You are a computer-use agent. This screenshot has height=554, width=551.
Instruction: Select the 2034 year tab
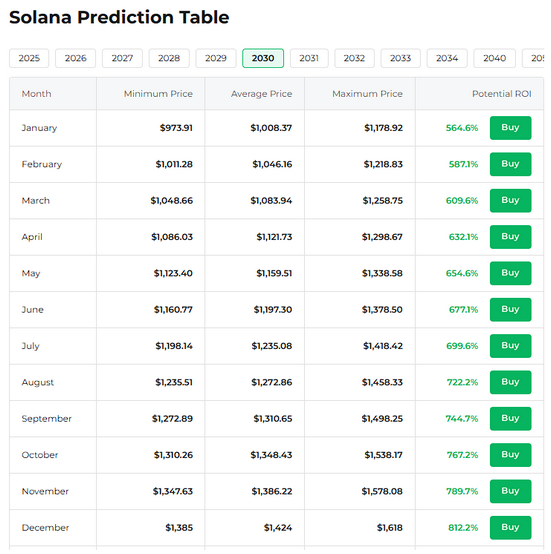pyautogui.click(x=447, y=58)
